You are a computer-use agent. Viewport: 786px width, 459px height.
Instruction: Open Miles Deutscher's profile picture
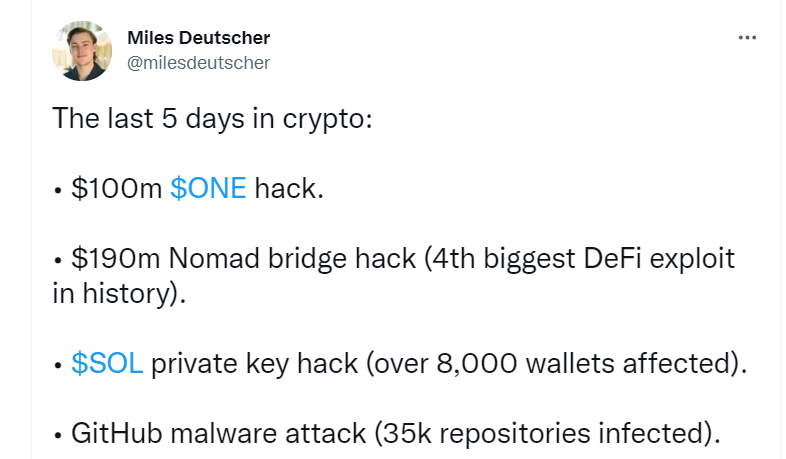pyautogui.click(x=82, y=51)
